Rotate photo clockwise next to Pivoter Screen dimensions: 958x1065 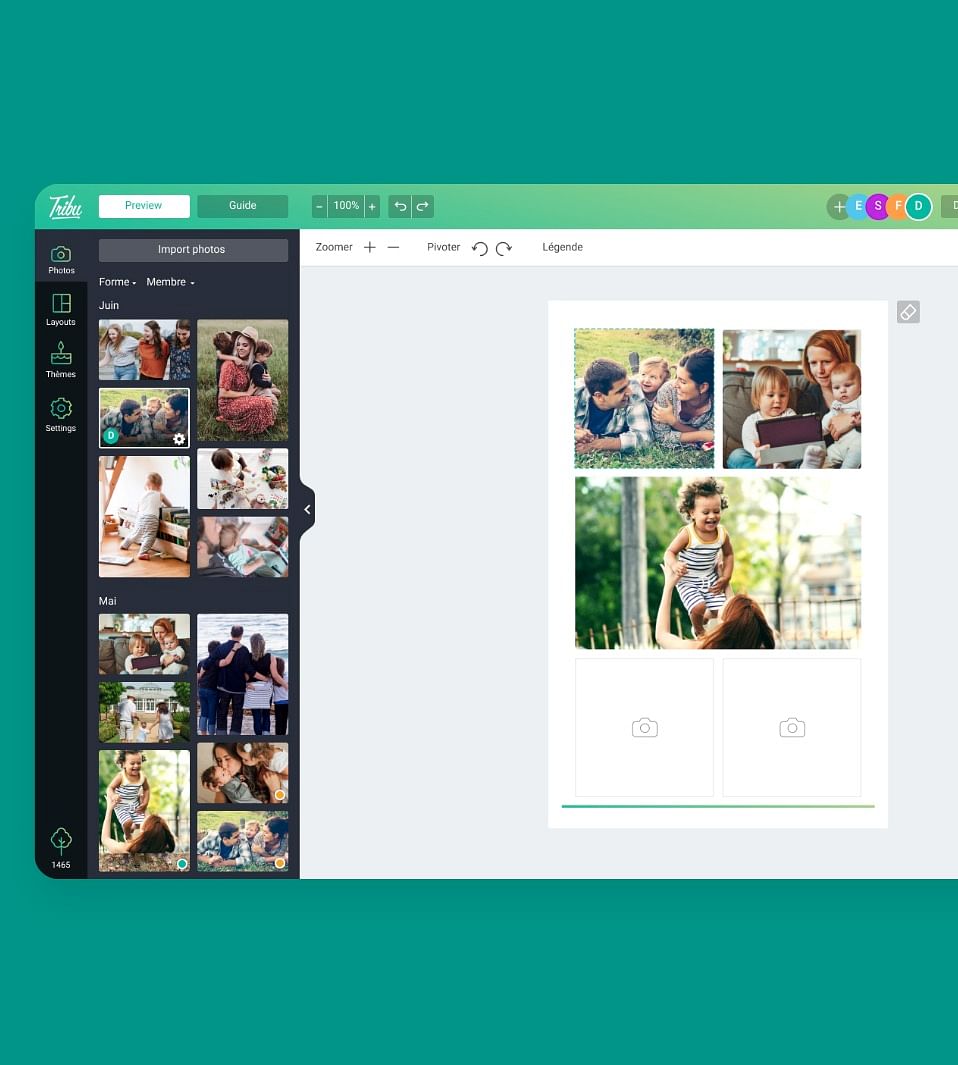pos(504,248)
